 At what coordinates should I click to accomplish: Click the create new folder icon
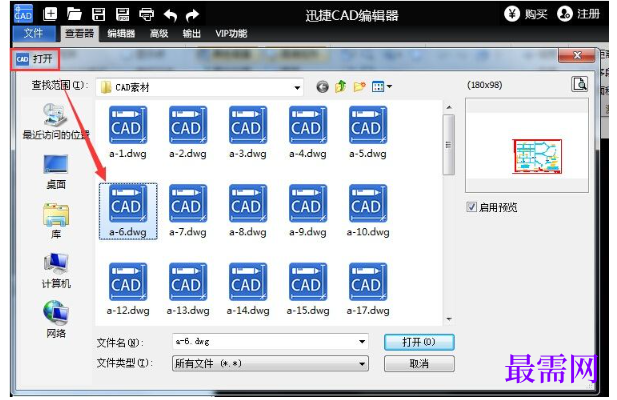pos(359,87)
